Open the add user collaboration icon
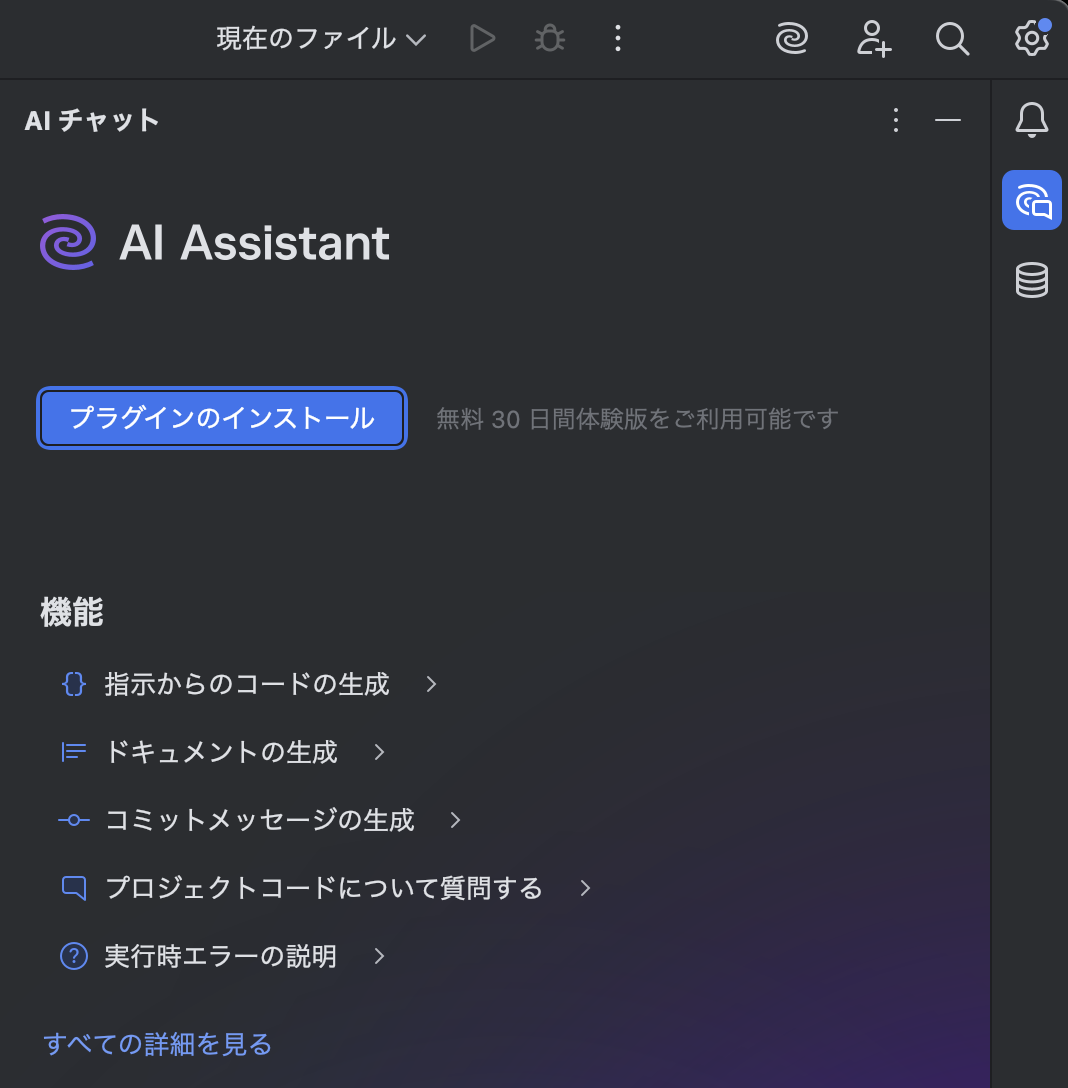 [873, 38]
